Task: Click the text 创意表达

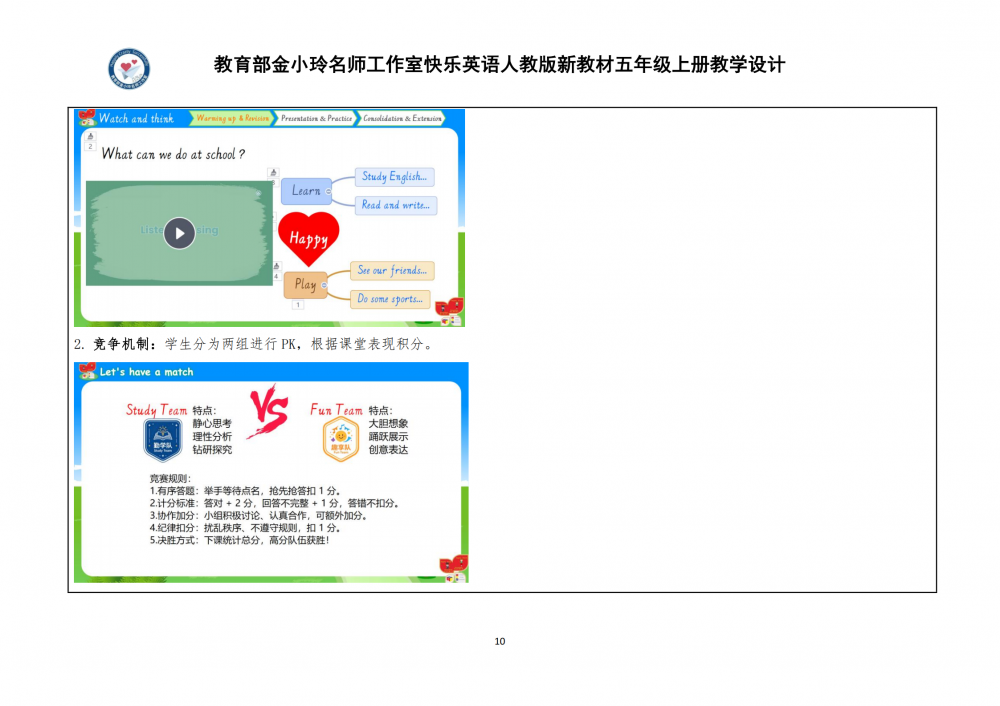Action: point(388,450)
